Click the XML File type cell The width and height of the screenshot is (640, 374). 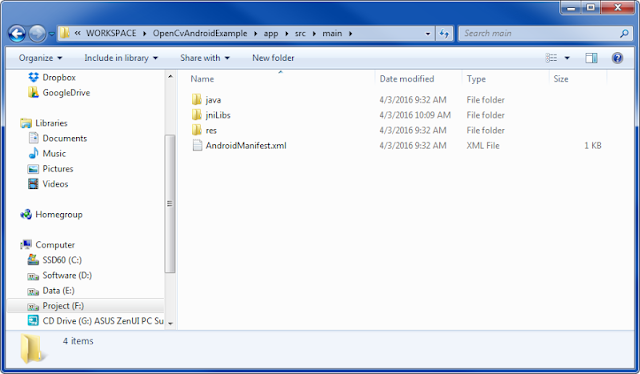(483, 146)
